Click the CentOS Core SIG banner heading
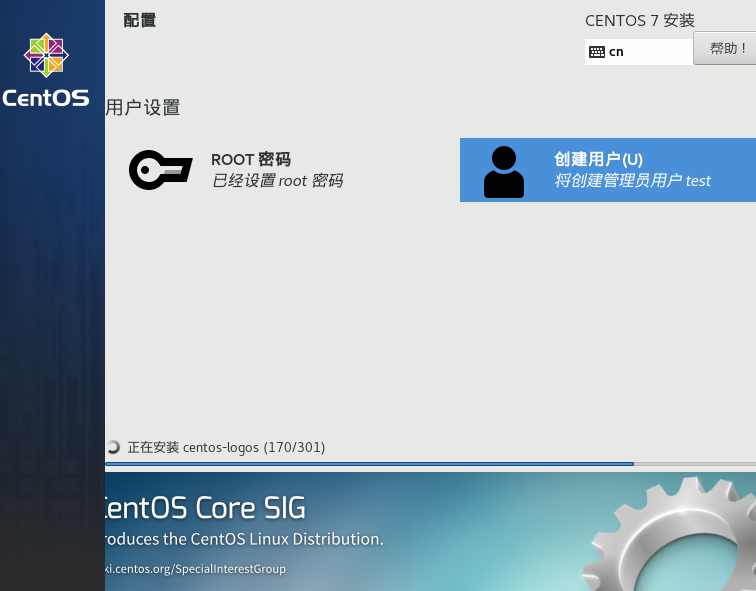This screenshot has height=591, width=756. (205, 508)
